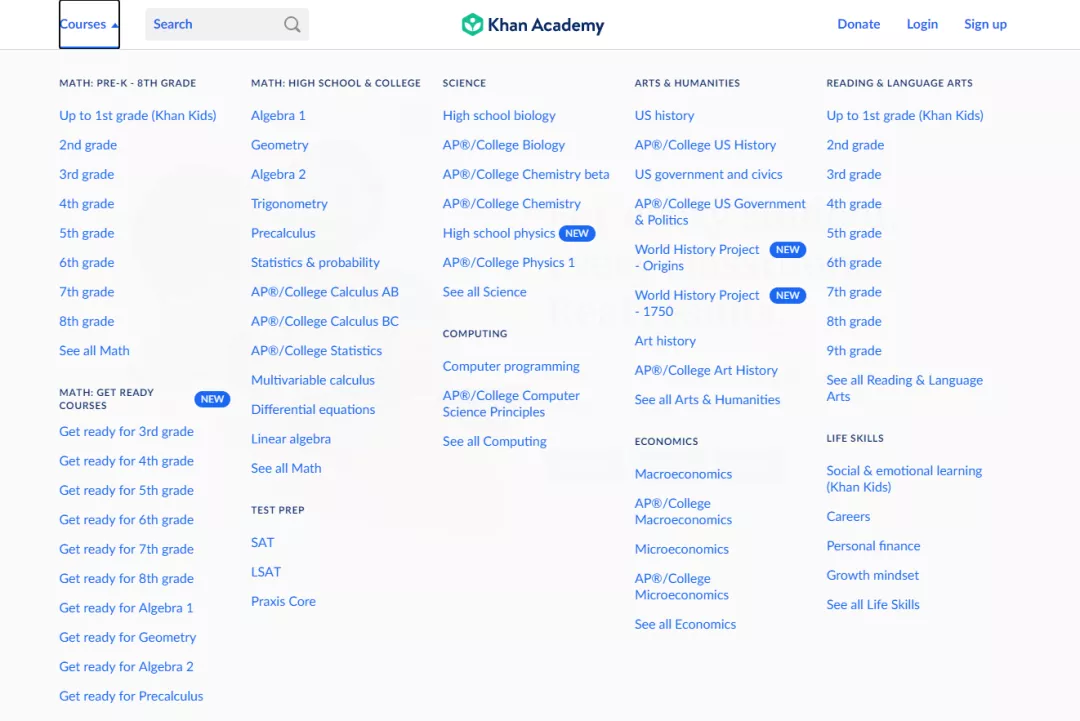Viewport: 1080px width, 721px height.
Task: Open Art history course
Action: click(665, 341)
